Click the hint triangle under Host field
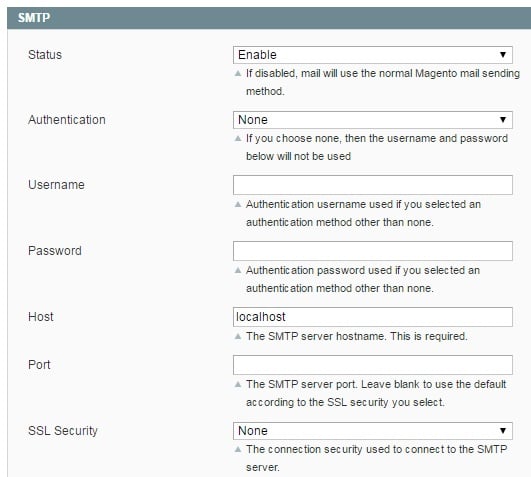The height and width of the screenshot is (477, 531). click(x=238, y=336)
